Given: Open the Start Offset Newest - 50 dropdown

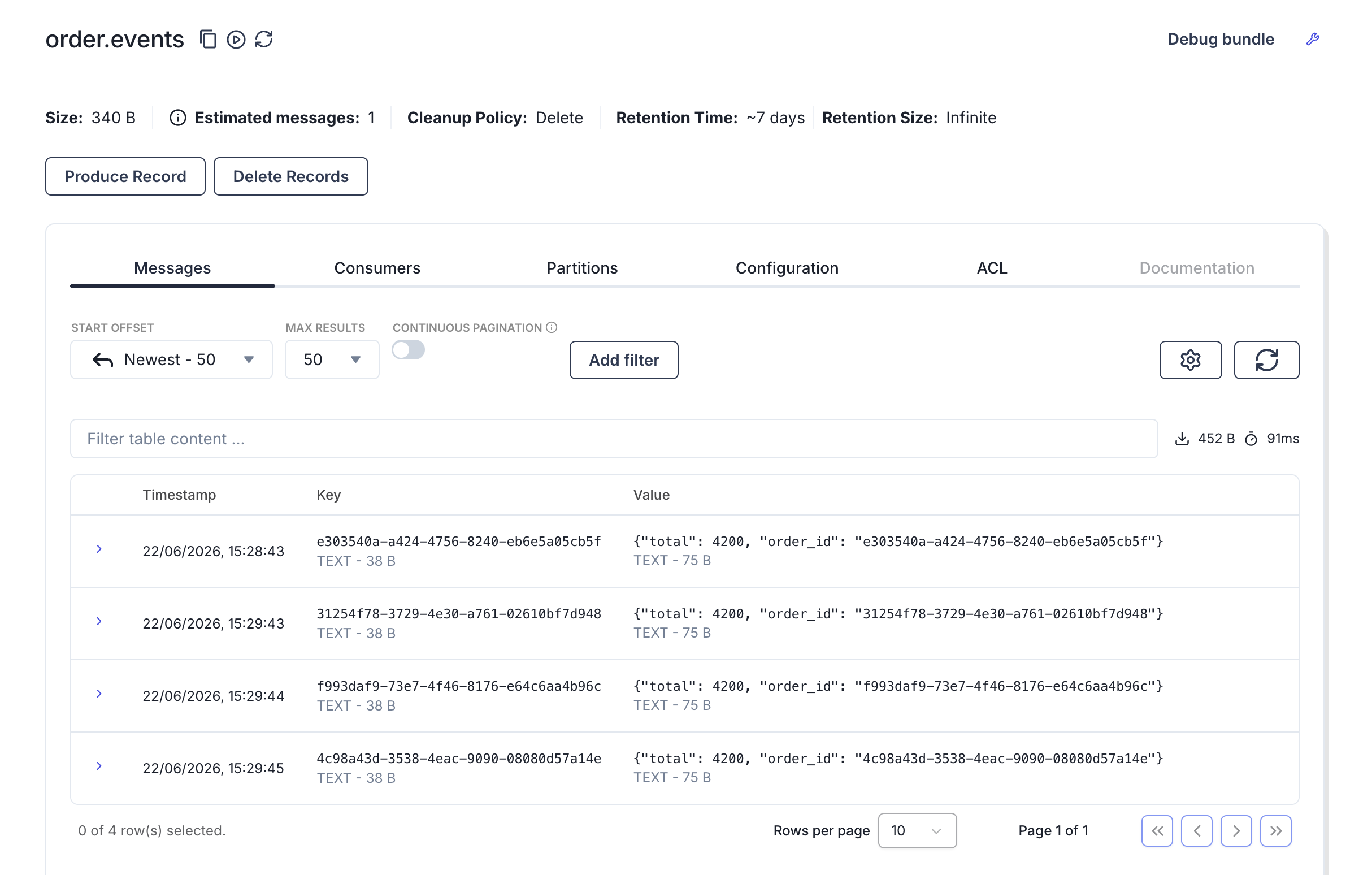Looking at the screenshot, I should click(172, 359).
